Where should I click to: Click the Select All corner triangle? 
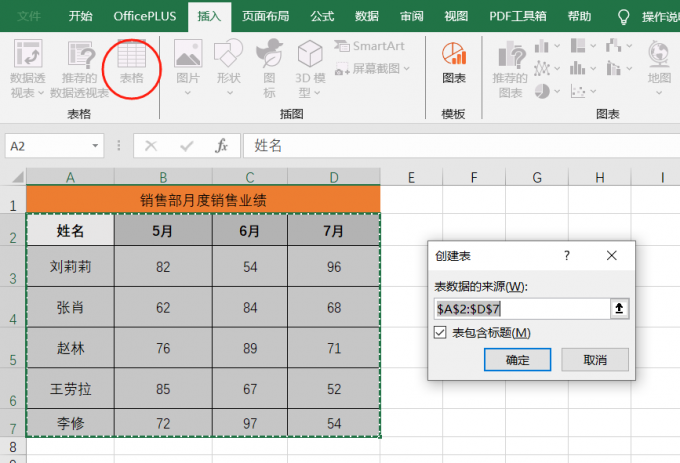click(x=18, y=177)
